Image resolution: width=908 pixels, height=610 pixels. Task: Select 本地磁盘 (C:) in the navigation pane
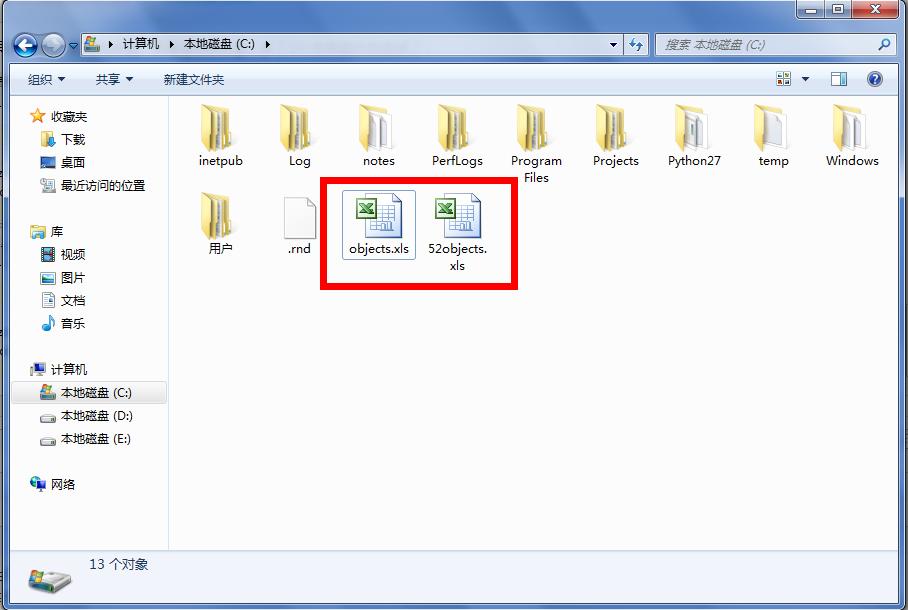pyautogui.click(x=89, y=393)
